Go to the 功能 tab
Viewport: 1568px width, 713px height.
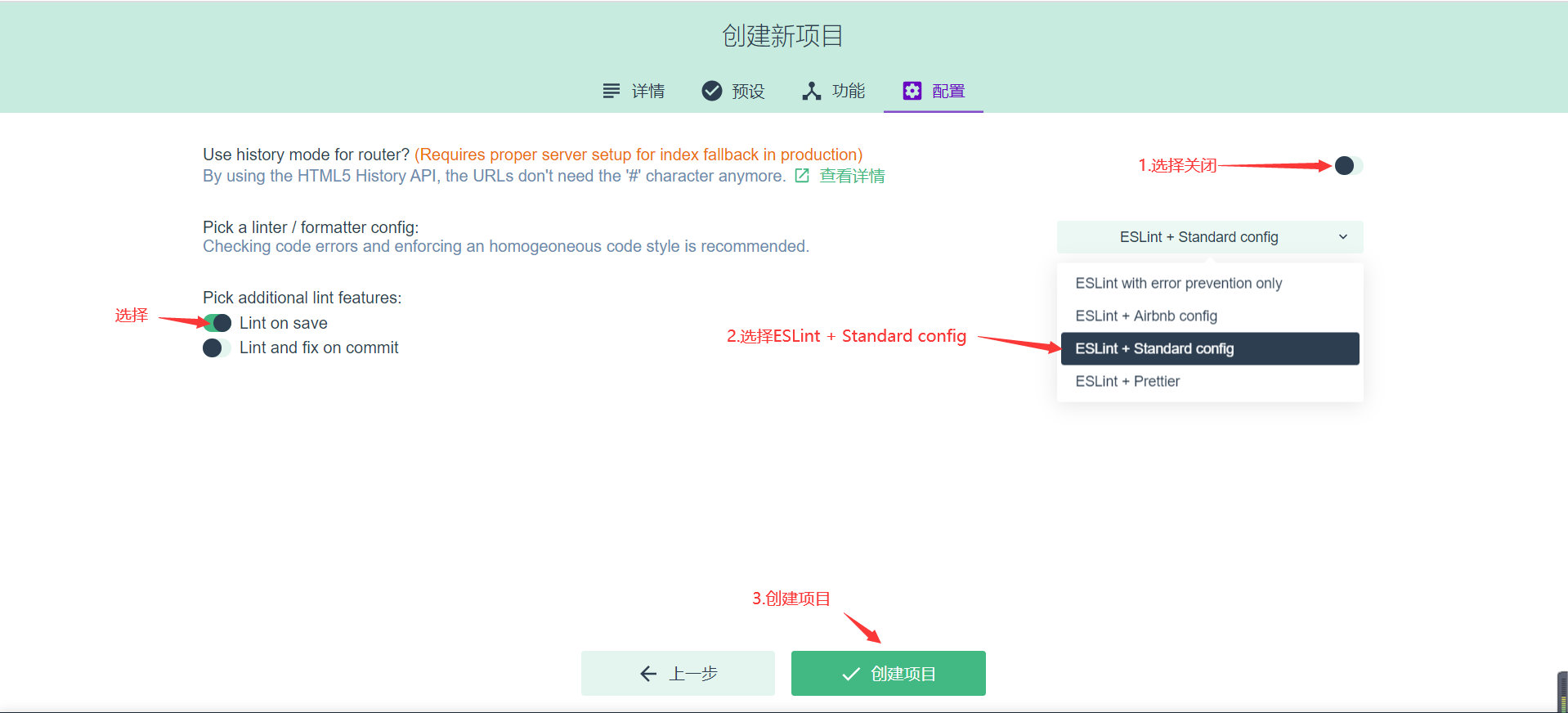pyautogui.click(x=833, y=91)
